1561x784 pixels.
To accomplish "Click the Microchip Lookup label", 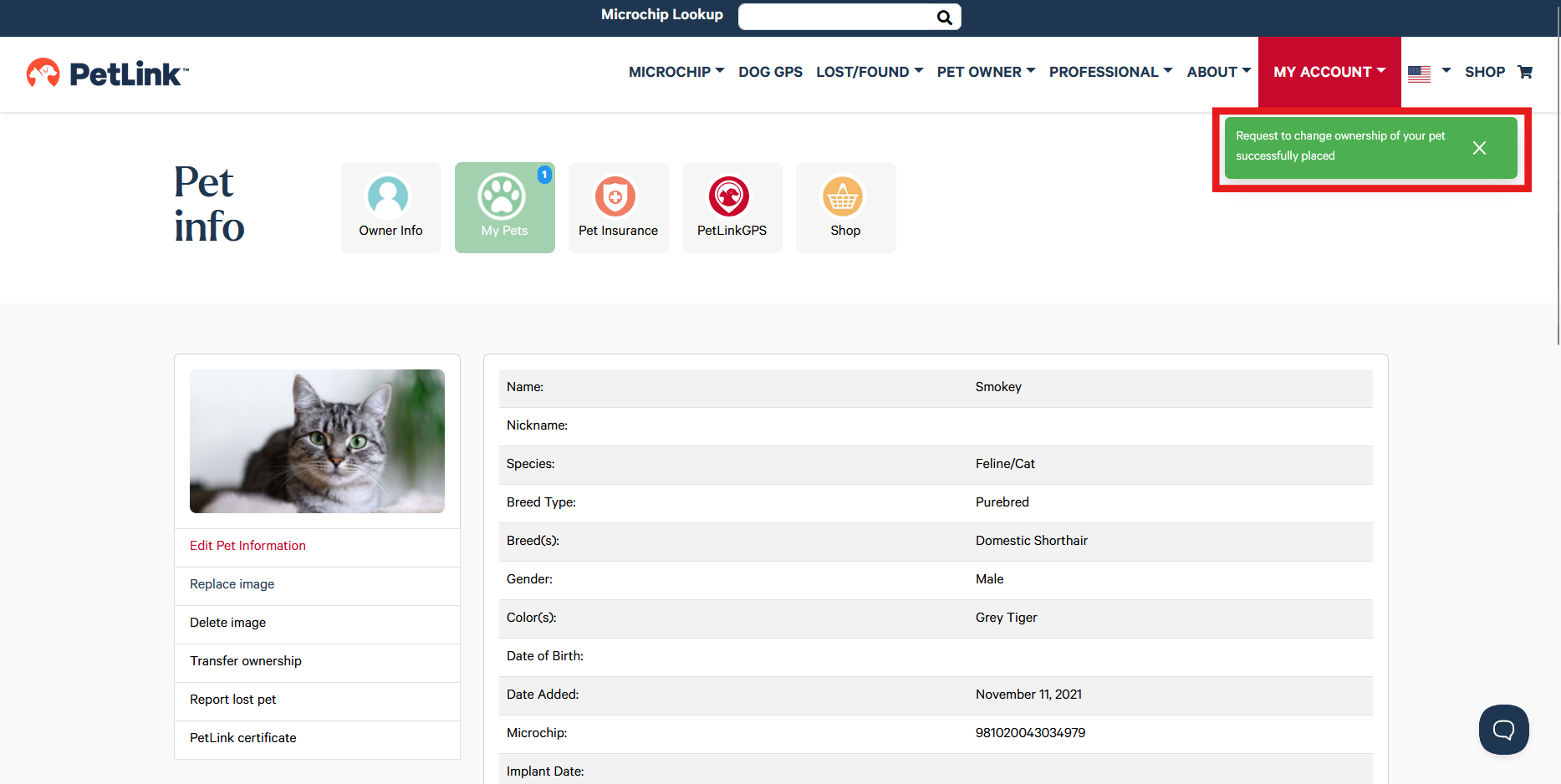I will [x=661, y=15].
